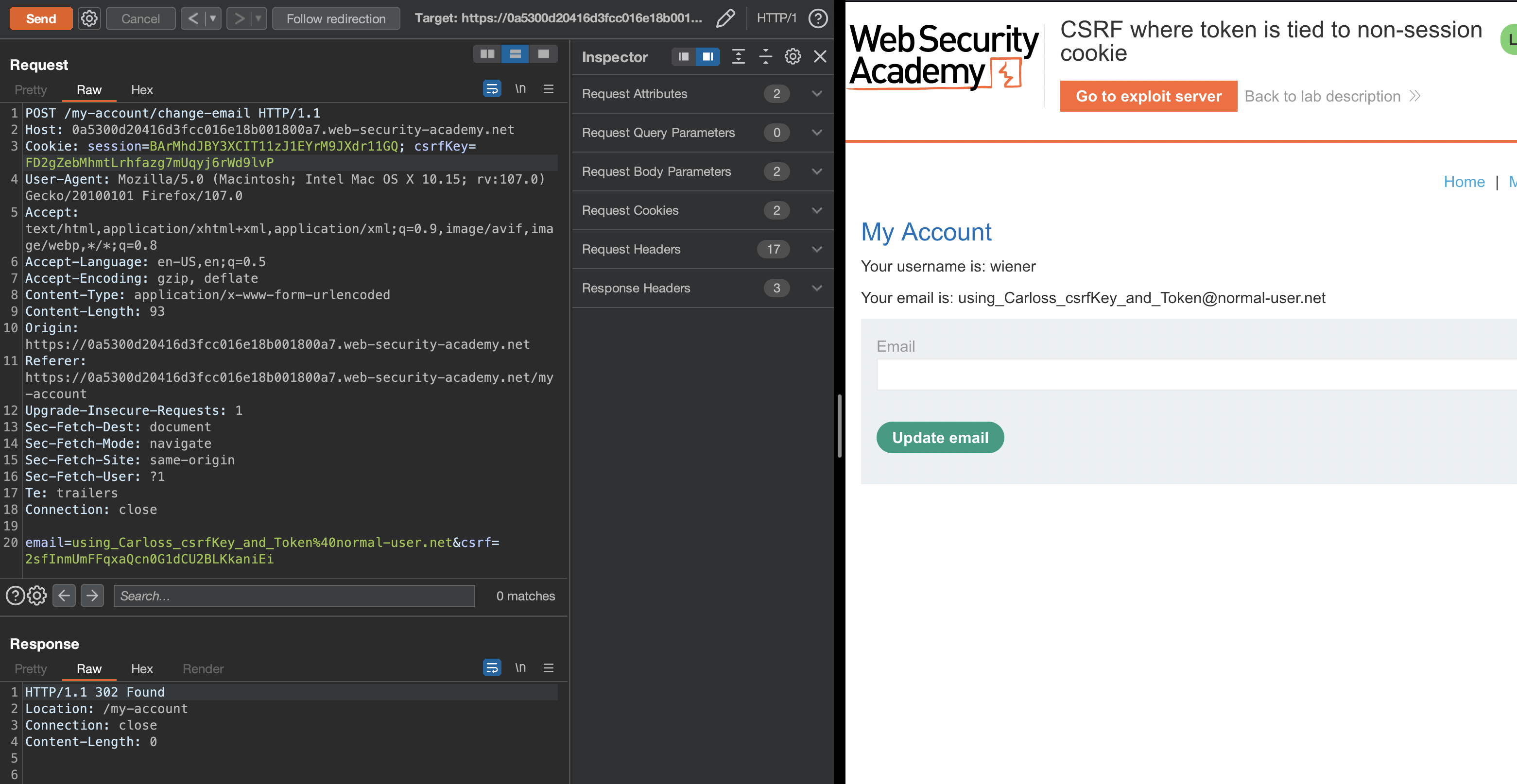Open the request editor hamburger menu

tap(548, 89)
